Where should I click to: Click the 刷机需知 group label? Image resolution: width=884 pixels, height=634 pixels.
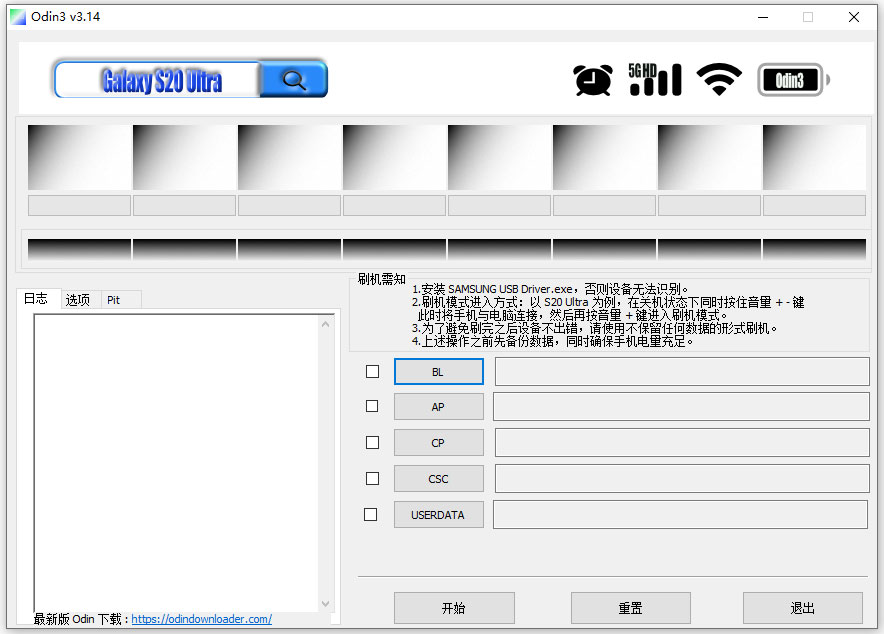point(382,279)
